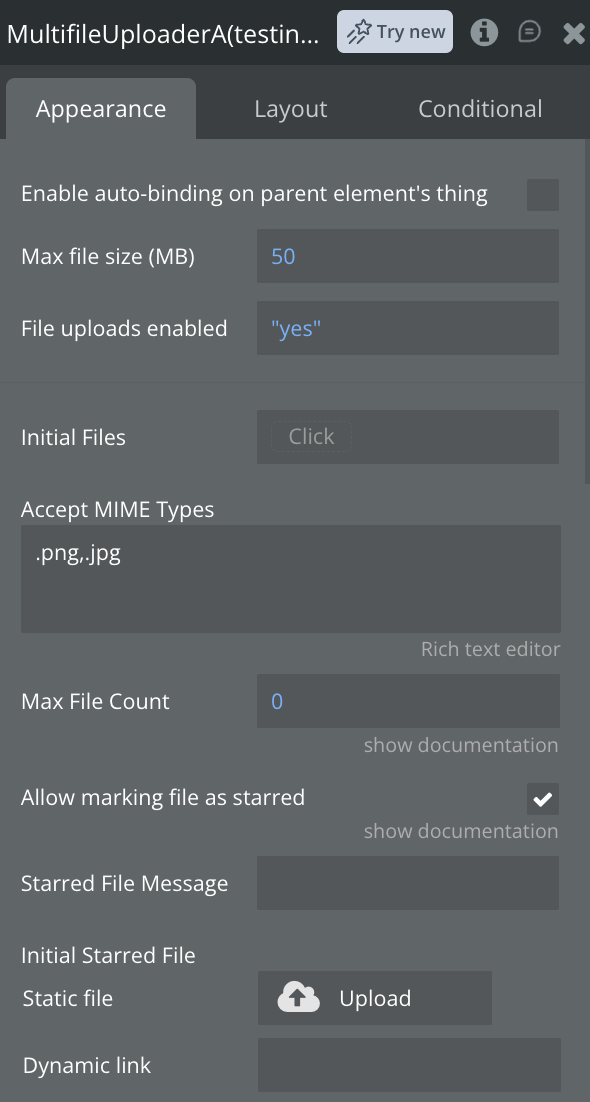Viewport: 590px width, 1102px height.
Task: Uncheck Allow marking file as starred
Action: [543, 799]
